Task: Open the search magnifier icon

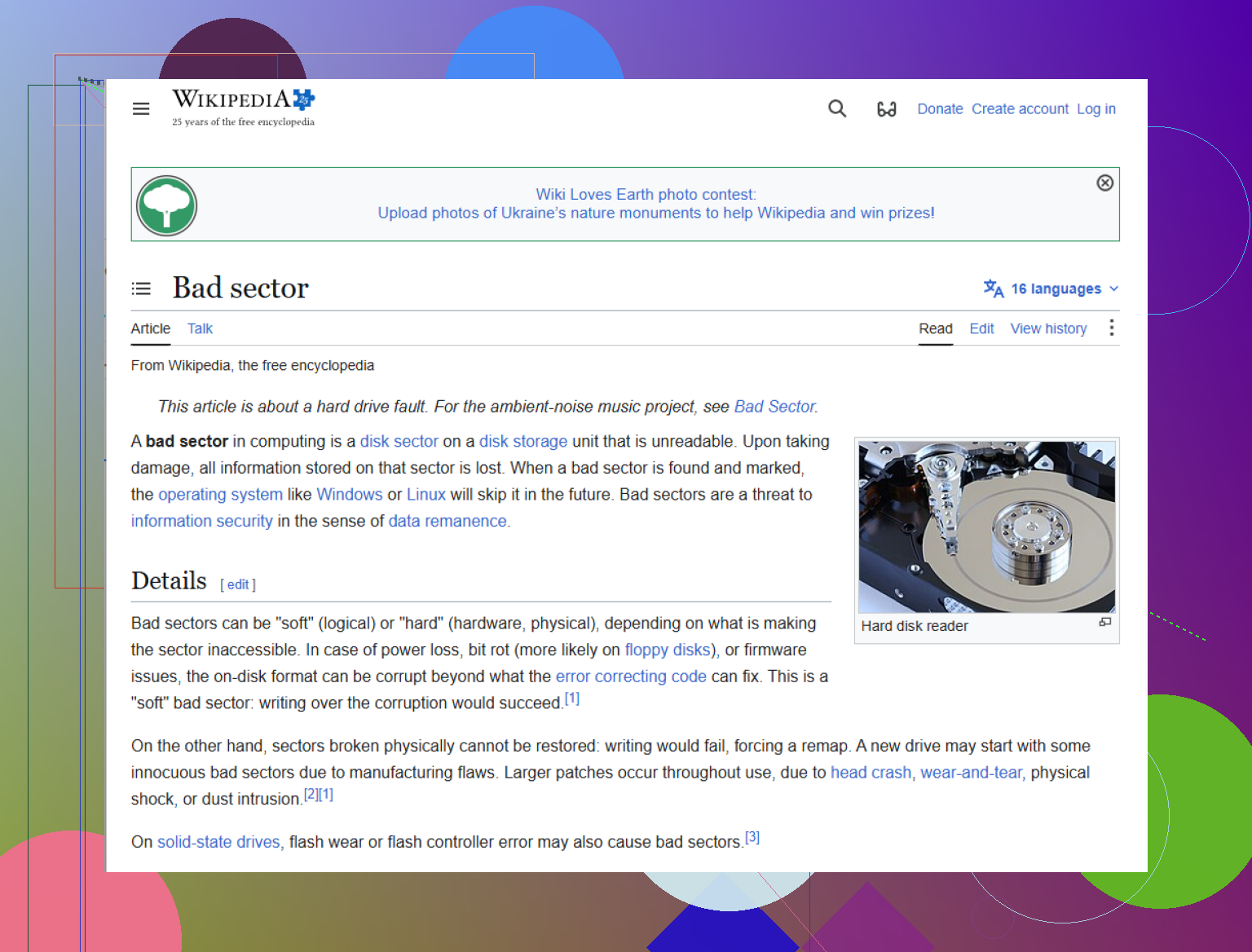Action: click(x=837, y=108)
